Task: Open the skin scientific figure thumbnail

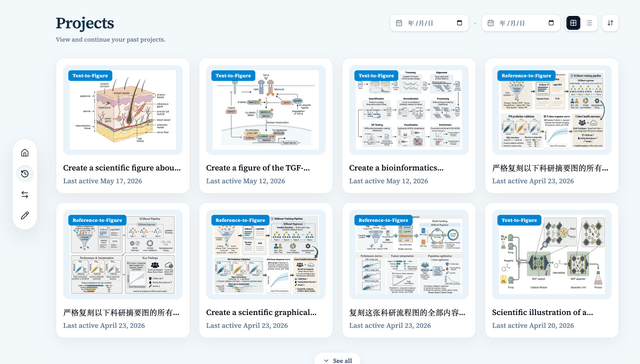Action: 123,110
